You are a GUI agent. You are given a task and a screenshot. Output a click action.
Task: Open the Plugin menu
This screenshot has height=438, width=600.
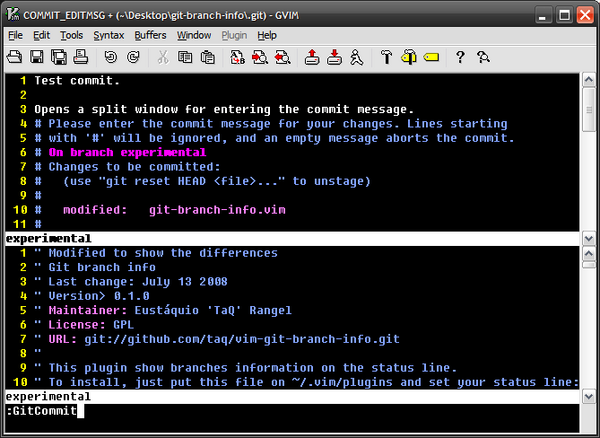[x=234, y=36]
